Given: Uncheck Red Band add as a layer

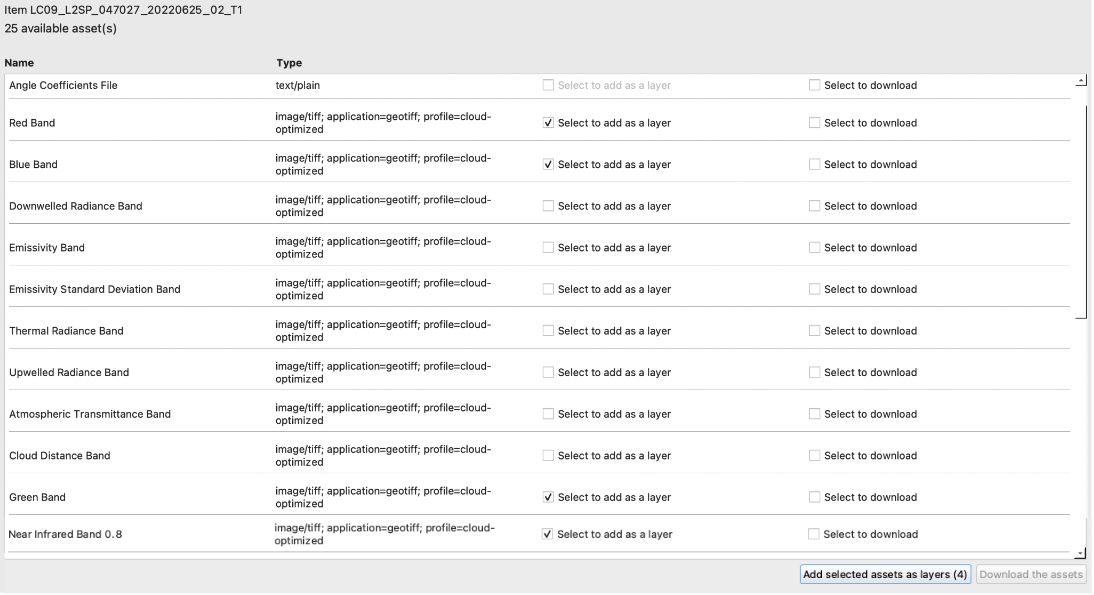Looking at the screenshot, I should click(548, 123).
